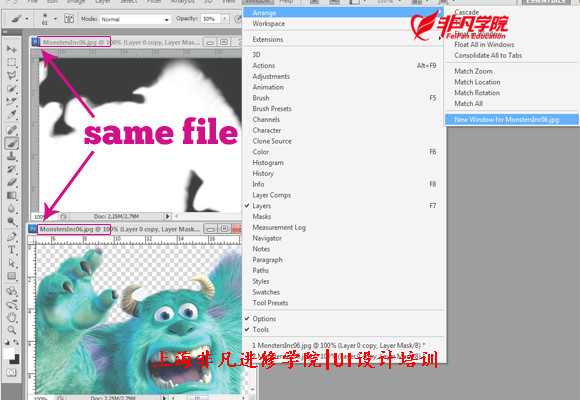Click the foreground color swatch
580x400 pixels.
click(9, 353)
